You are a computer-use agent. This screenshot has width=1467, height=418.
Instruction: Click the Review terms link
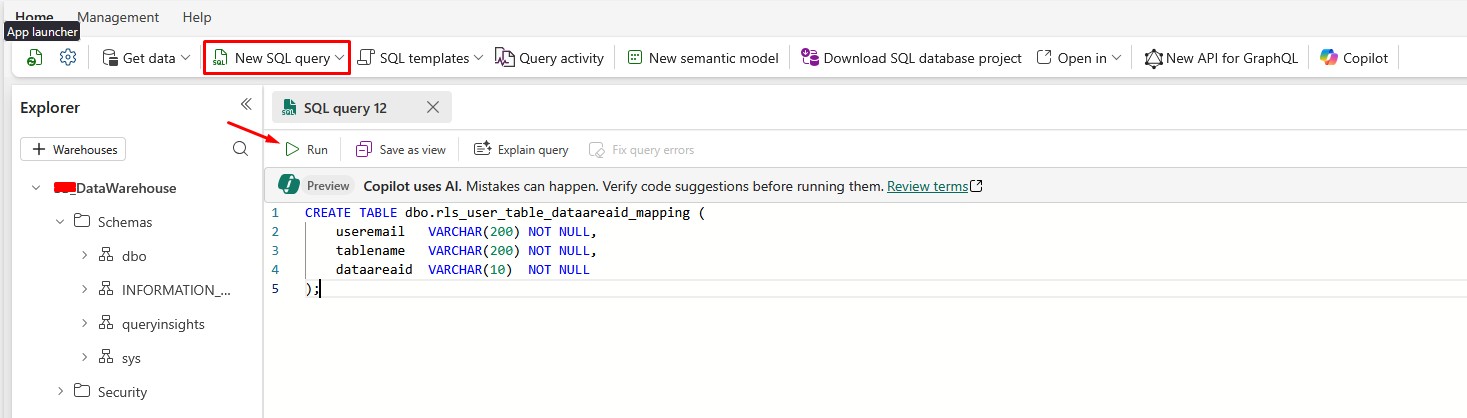coord(927,186)
